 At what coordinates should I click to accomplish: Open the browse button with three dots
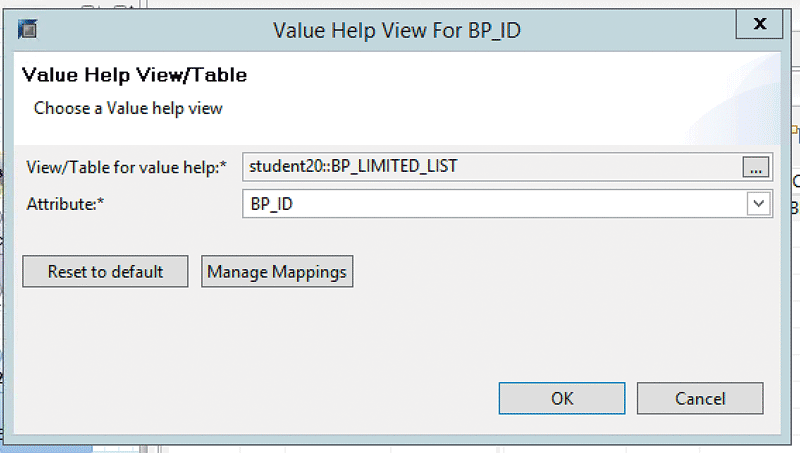(x=757, y=167)
